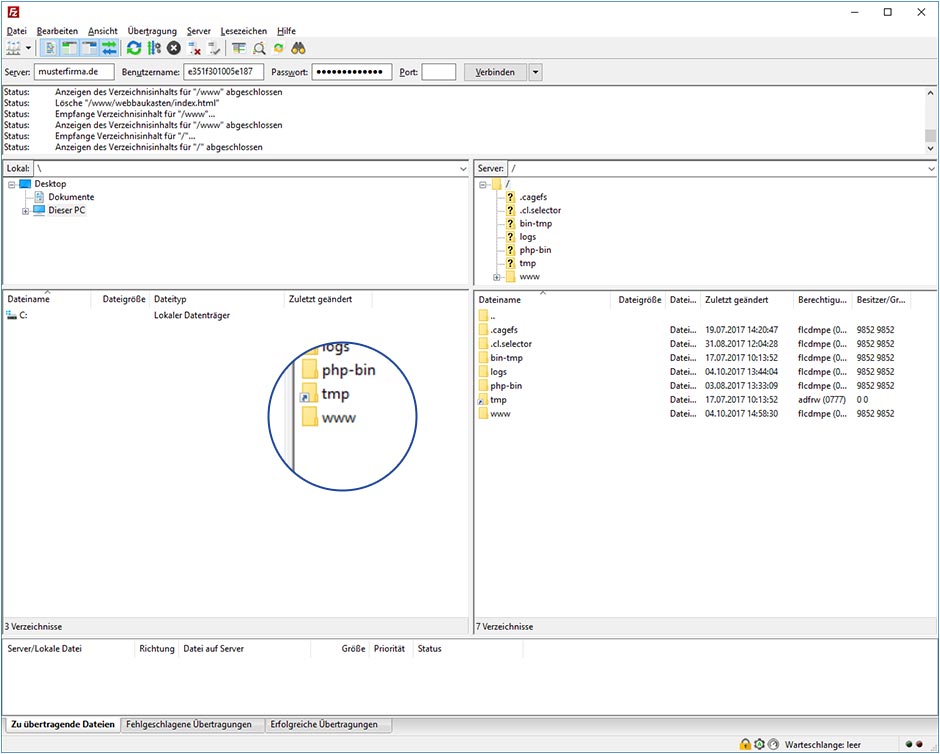The height and width of the screenshot is (754, 940).
Task: Toggle the remote directory tree view
Action: [x=90, y=49]
